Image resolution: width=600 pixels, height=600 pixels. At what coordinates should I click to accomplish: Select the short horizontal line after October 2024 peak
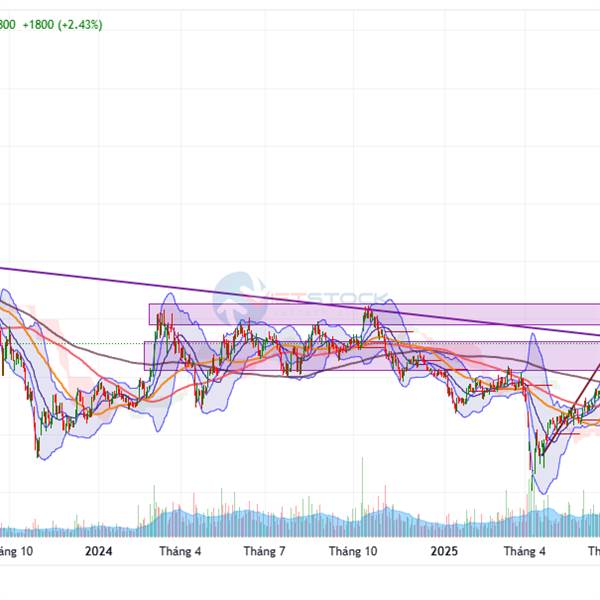click(397, 330)
